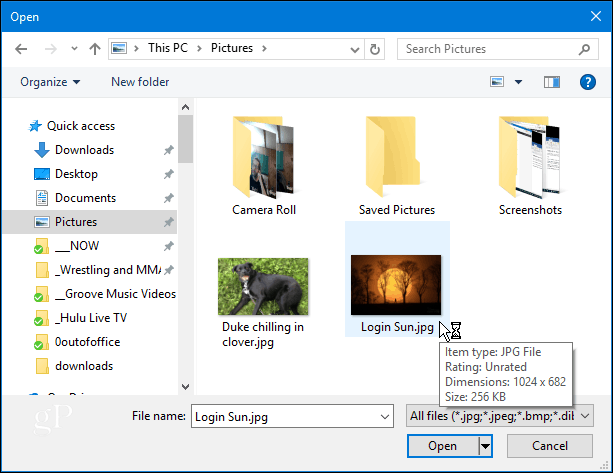Click the pin icon beside Downloads
Image resolution: width=613 pixels, height=473 pixels.
click(168, 150)
